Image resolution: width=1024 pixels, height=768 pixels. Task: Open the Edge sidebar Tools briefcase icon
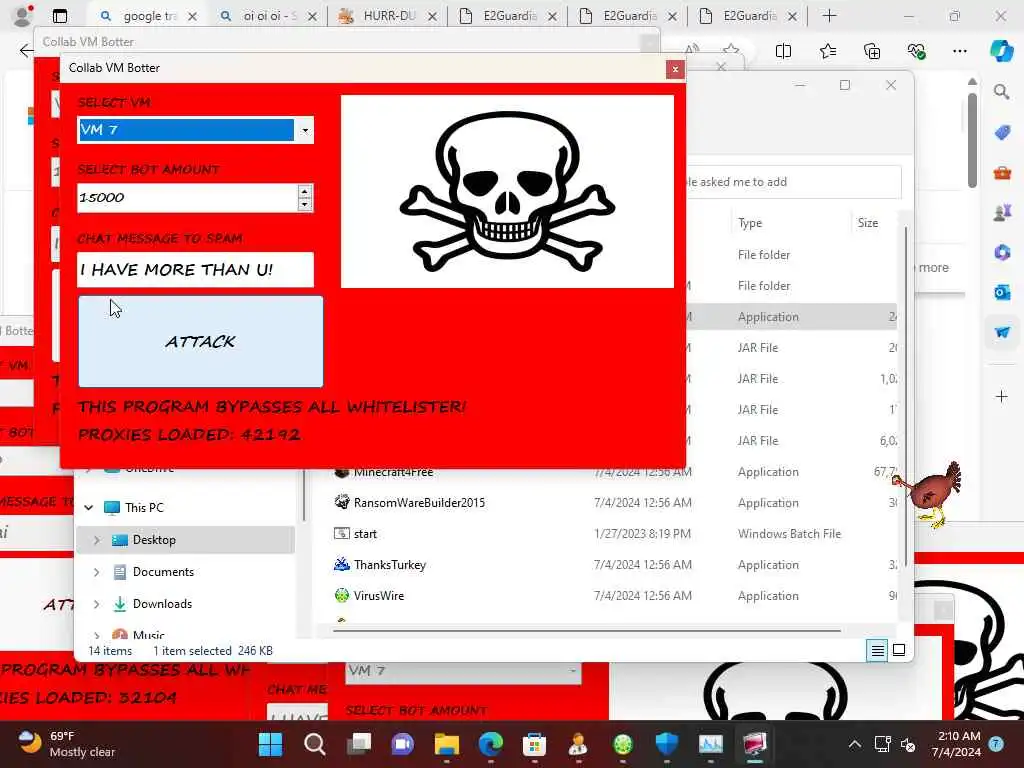(1002, 173)
